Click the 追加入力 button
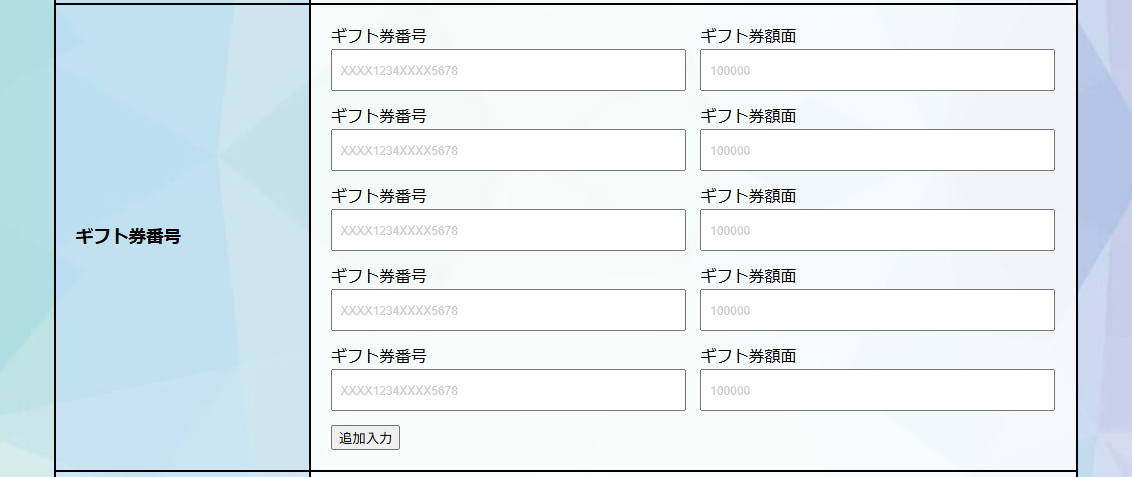 coord(365,438)
